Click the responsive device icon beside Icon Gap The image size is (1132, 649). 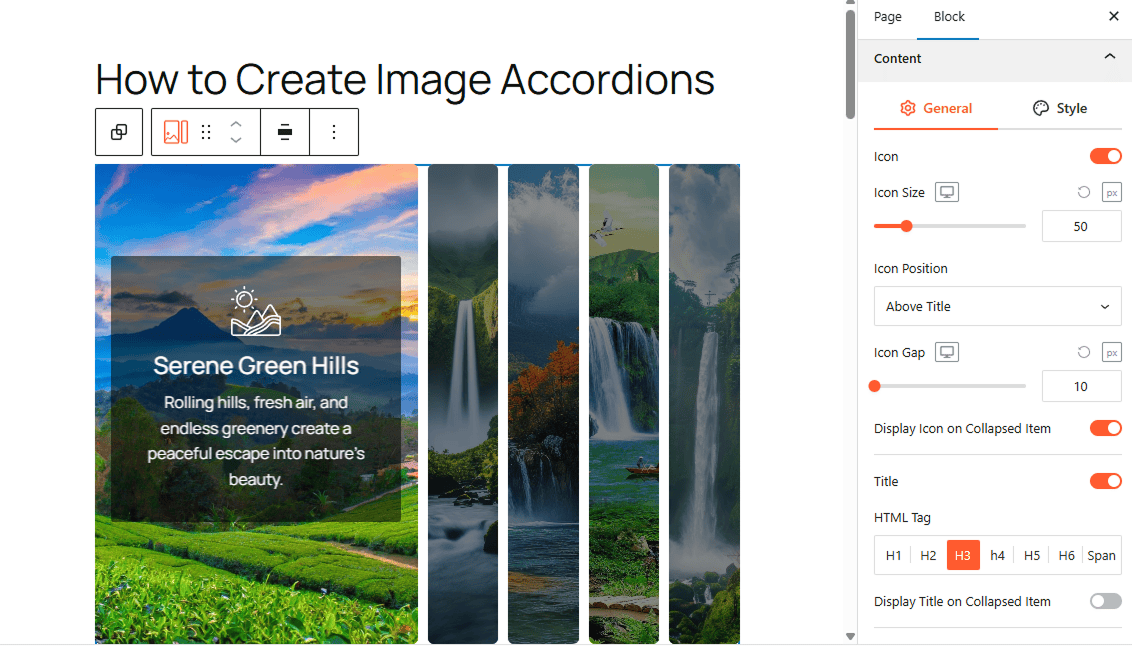pyautogui.click(x=946, y=352)
